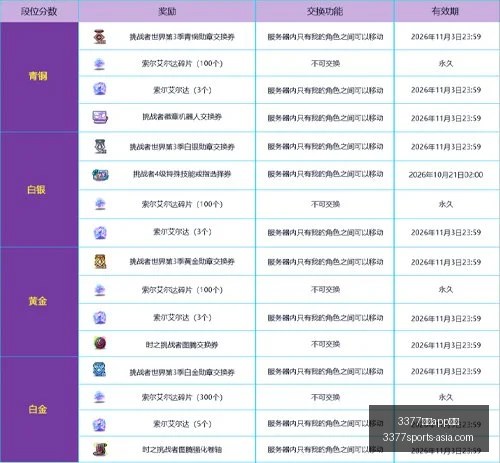
Task: Select the 索尔艾尔达碎片 (100个) icon in 青铜 tier
Action: coord(99,64)
